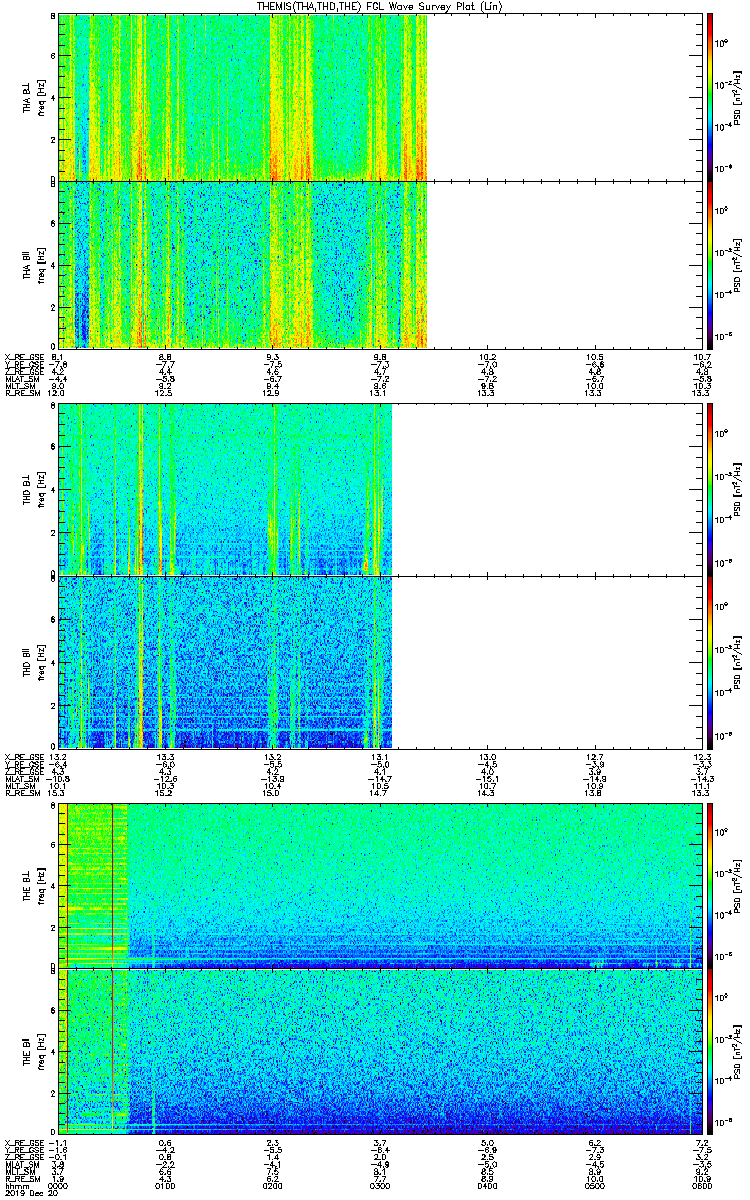
Task: Click THE X_RE_GSE value 6.2
Action: (594, 1142)
